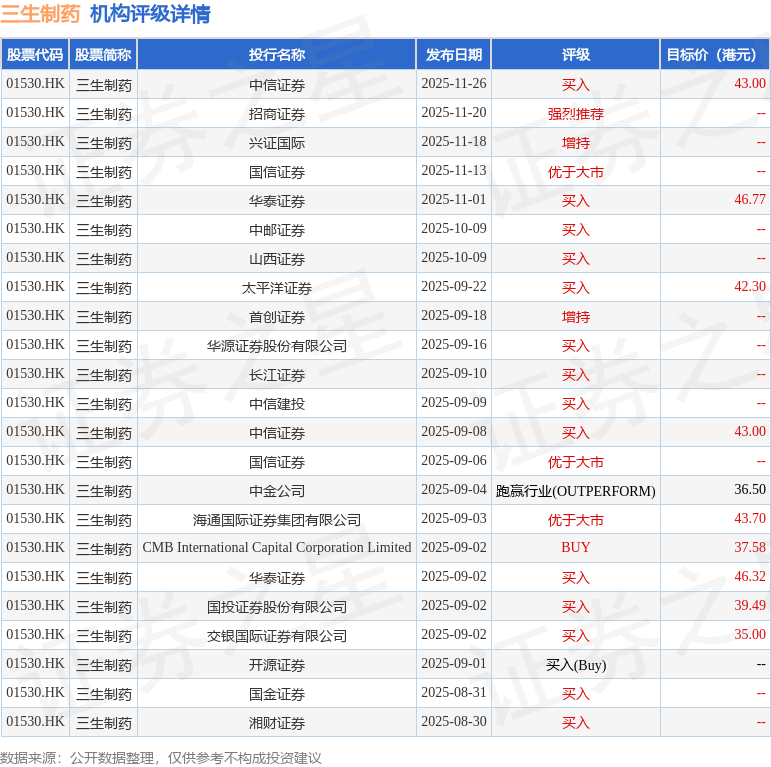Click the date 2025-08-31
The width and height of the screenshot is (771, 767).
click(x=454, y=693)
